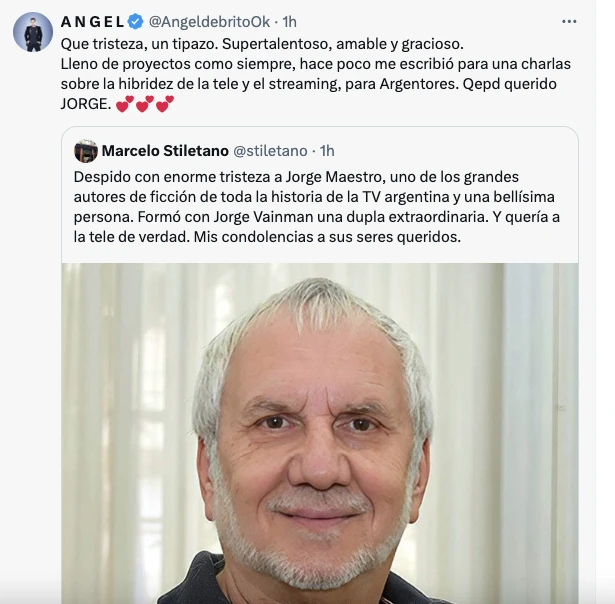Open the ANGEL display name profile
Screen dimensions: 615x604
(x=93, y=22)
